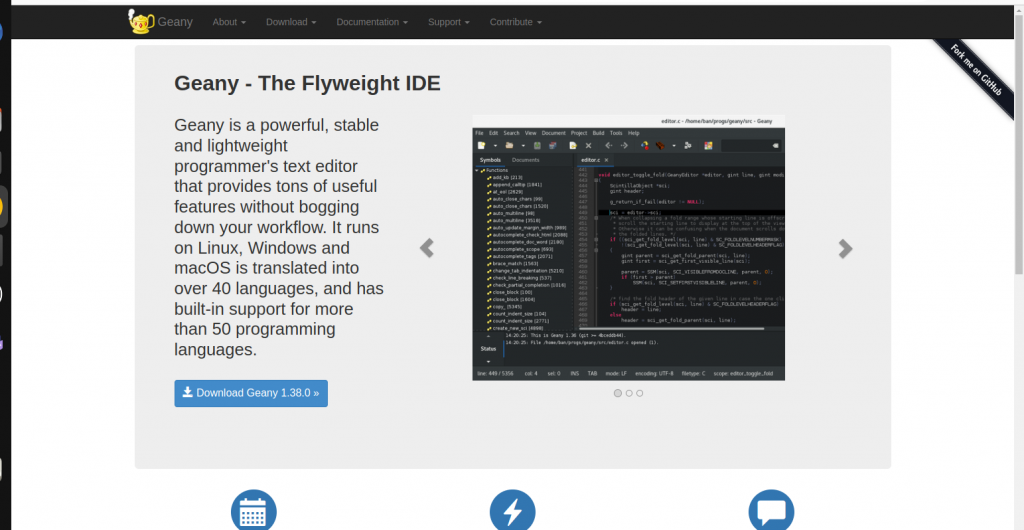
Task: Expand the Download navigation menu
Action: tap(291, 22)
